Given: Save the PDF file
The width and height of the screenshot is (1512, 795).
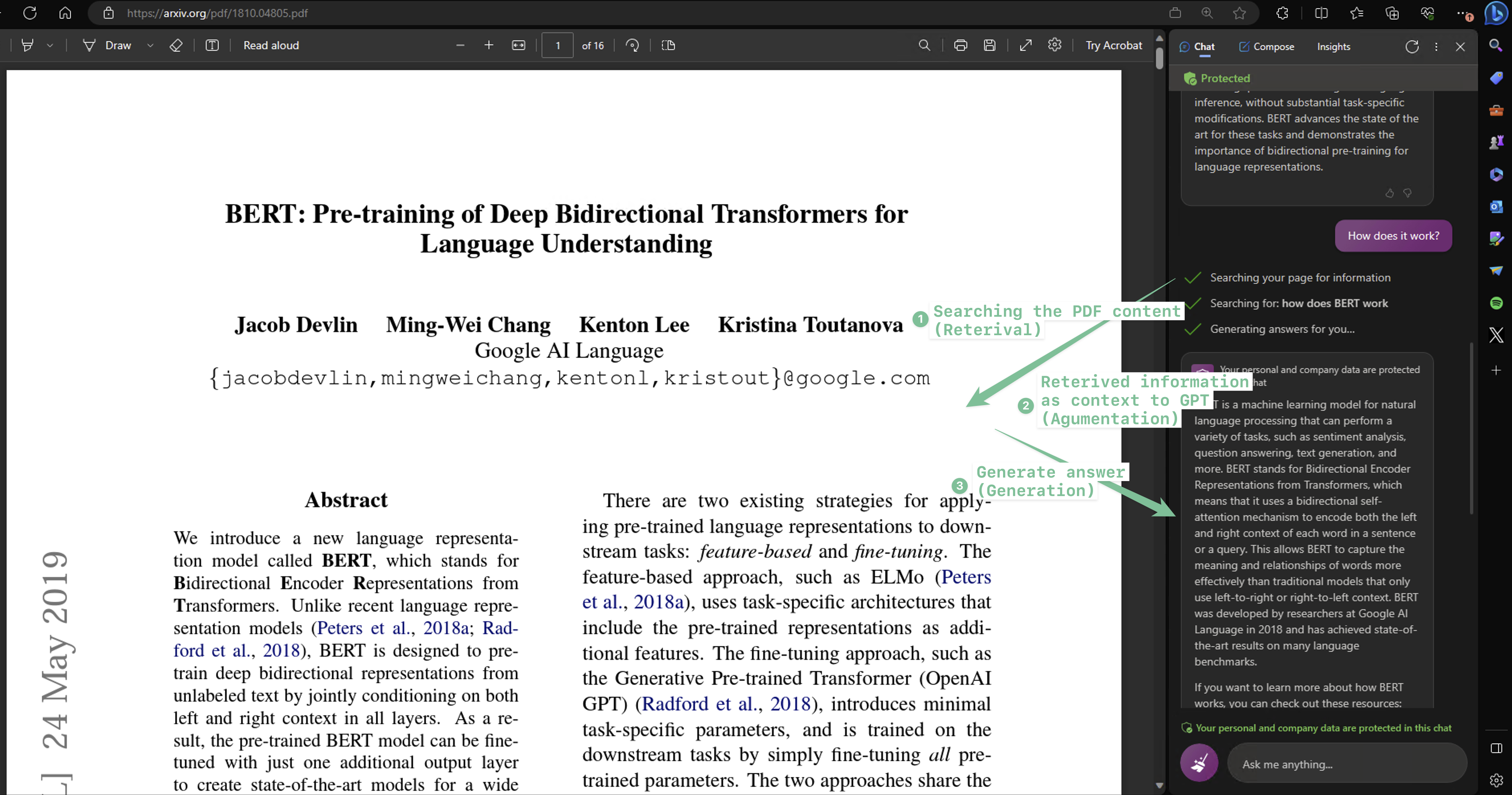Looking at the screenshot, I should click(x=990, y=45).
